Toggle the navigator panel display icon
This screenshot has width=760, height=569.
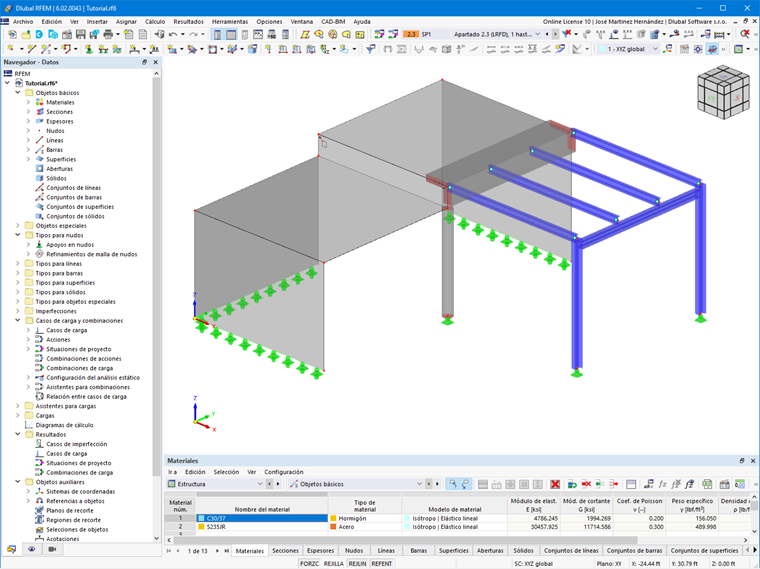pyautogui.click(x=218, y=34)
